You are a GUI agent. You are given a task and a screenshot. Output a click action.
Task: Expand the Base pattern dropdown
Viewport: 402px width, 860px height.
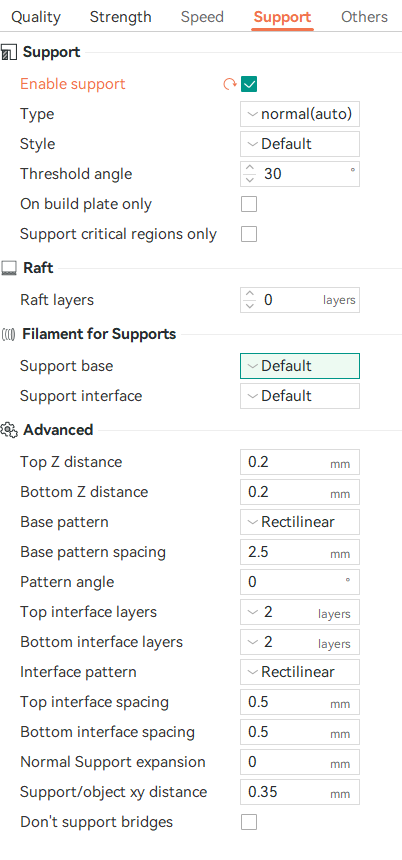pyautogui.click(x=300, y=522)
